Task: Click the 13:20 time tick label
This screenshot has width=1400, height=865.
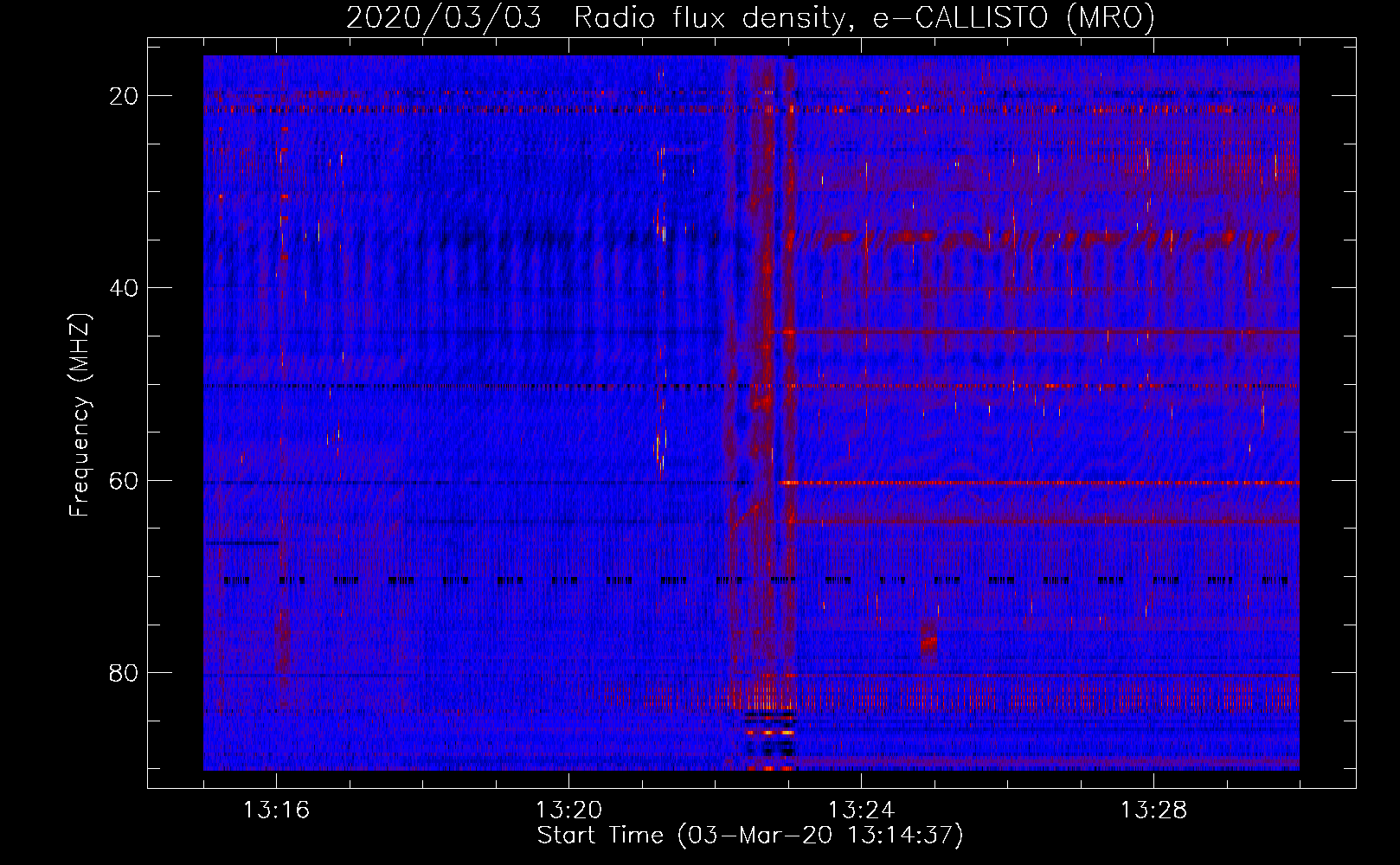Action: pyautogui.click(x=568, y=811)
